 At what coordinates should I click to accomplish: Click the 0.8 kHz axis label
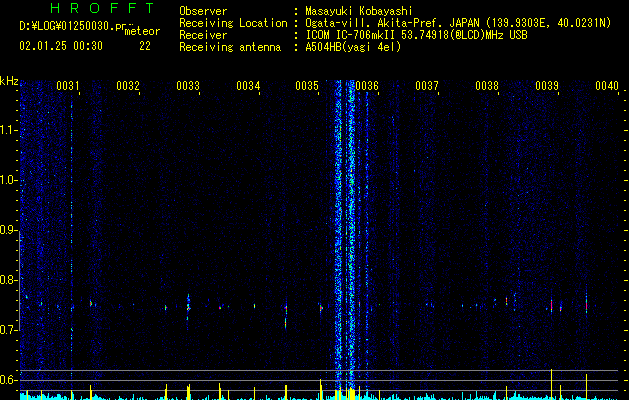point(8,280)
